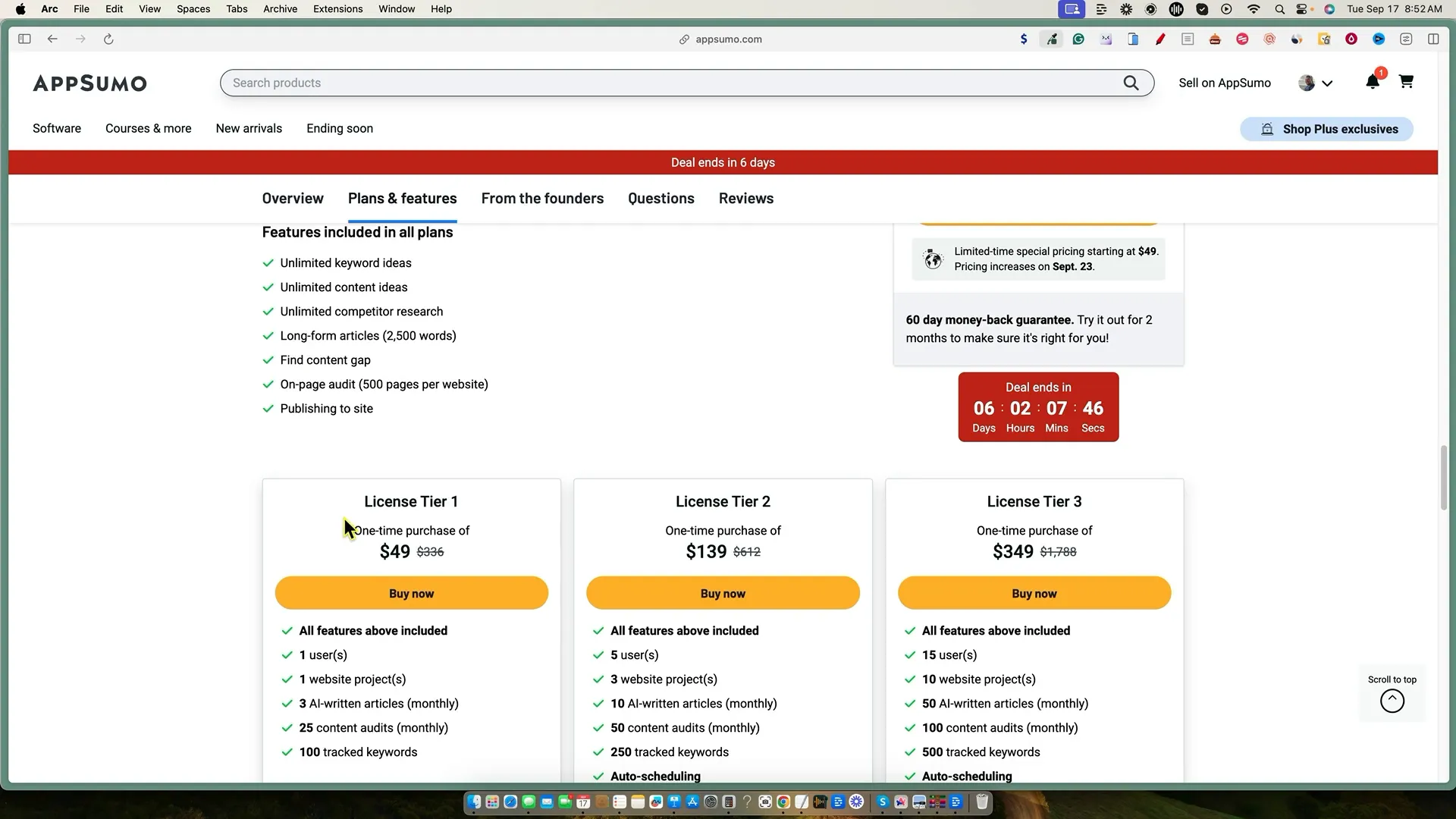Open the notifications bell
The image size is (1456, 819).
pos(1372,82)
